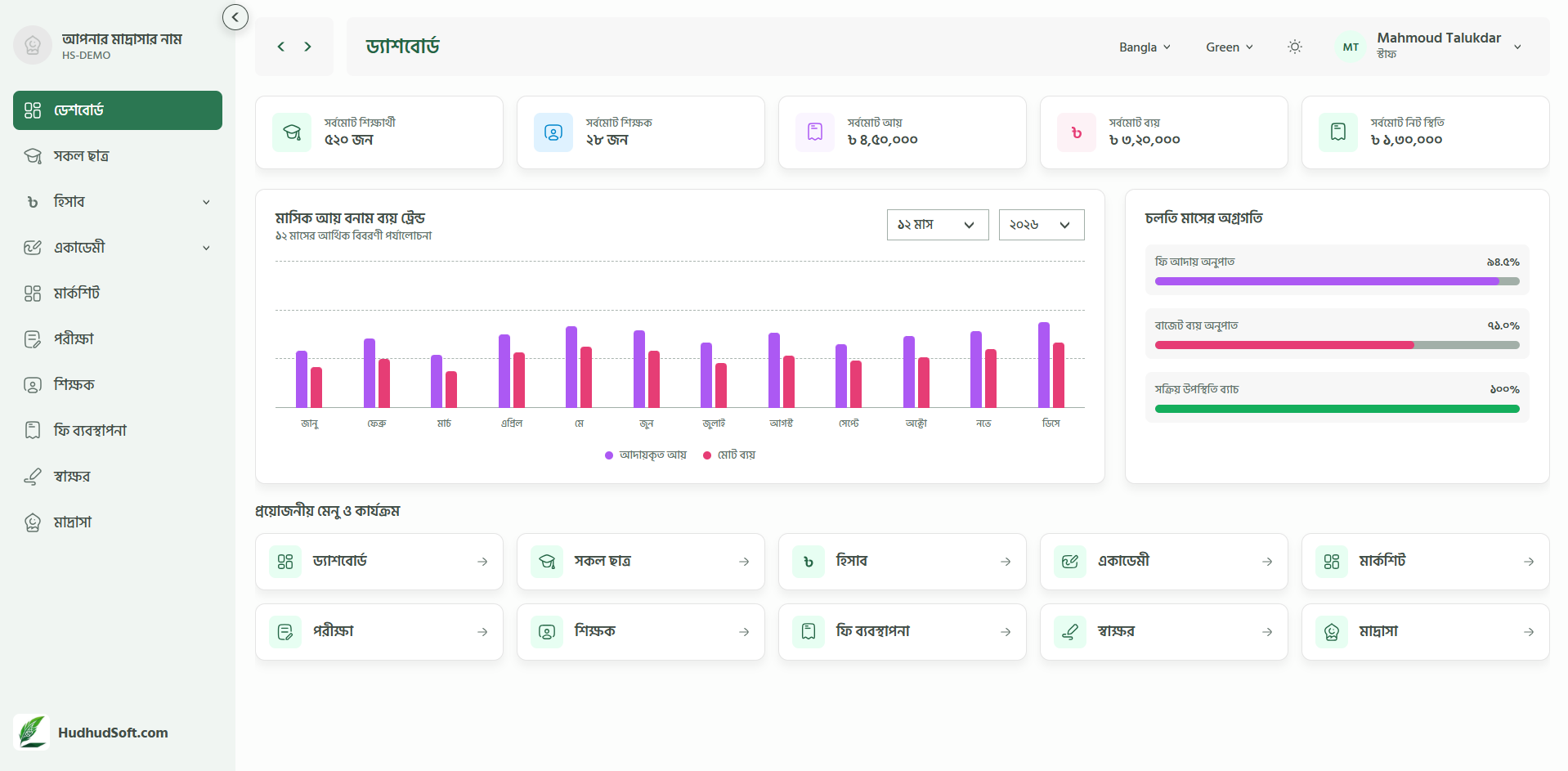Open ড্যাশবোর্ড in the sidebar
1568x771 pixels.
coord(118,110)
